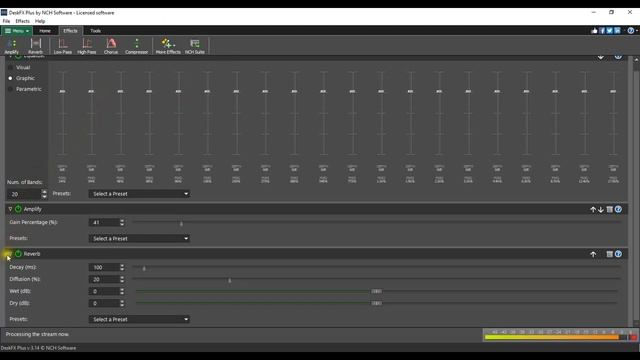Screen dimensions: 640x360
Task: Select the Graphic equalizer mode
Action: click(x=22, y=78)
